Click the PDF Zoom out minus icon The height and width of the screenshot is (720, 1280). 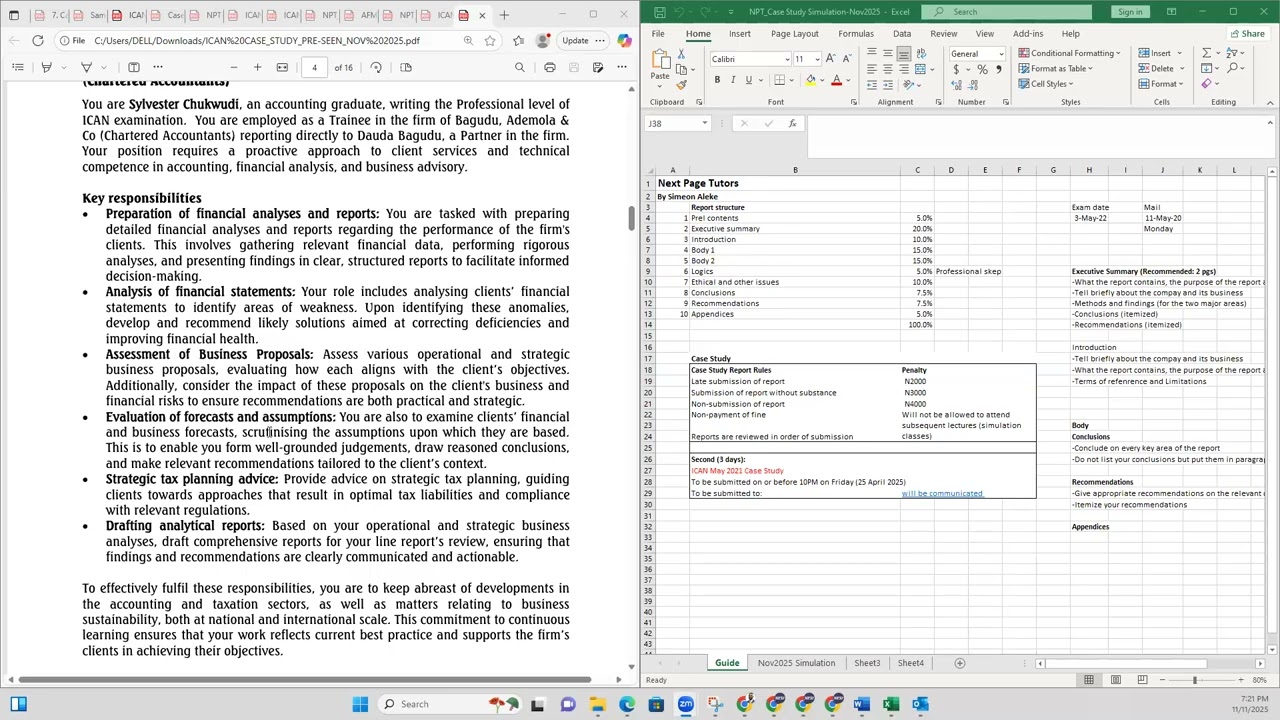(x=234, y=67)
